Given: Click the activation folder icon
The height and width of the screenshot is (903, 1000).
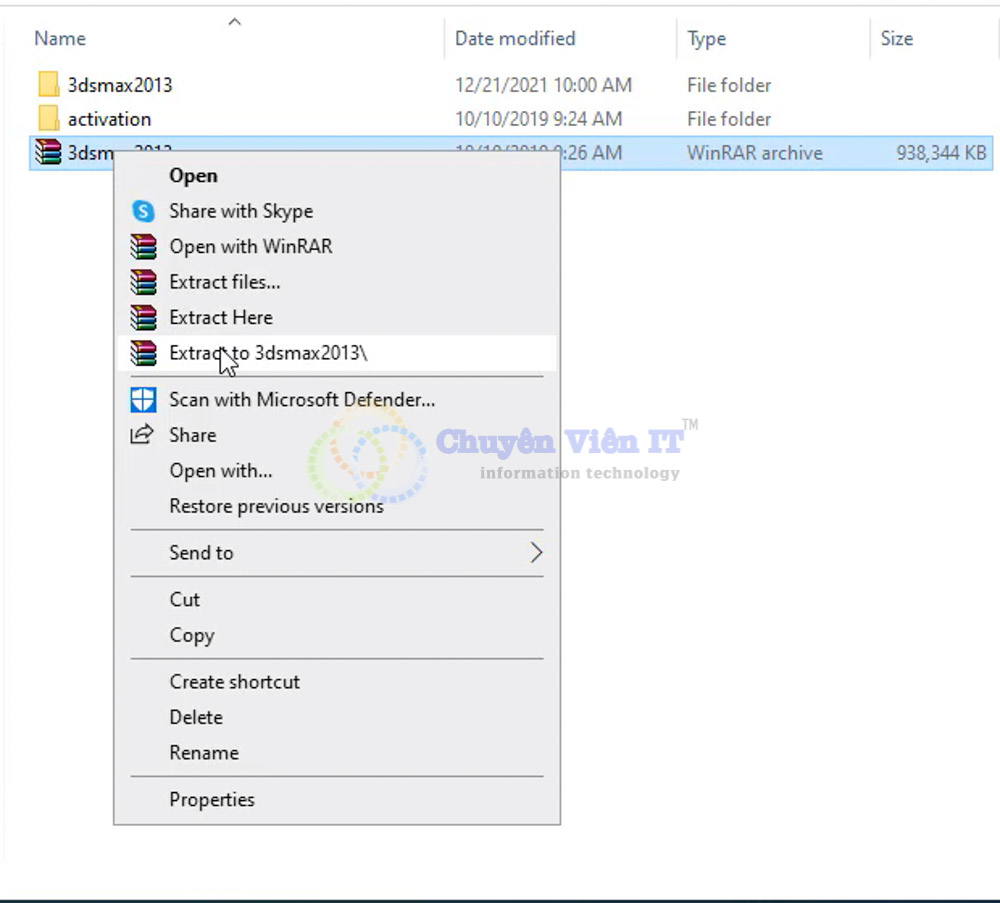Looking at the screenshot, I should click(48, 119).
